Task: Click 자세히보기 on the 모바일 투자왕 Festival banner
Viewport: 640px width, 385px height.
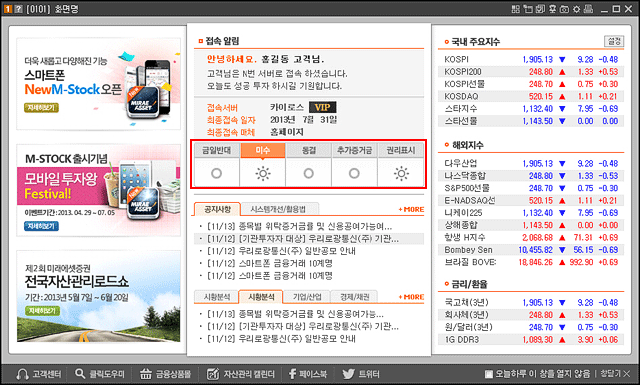Action: (x=41, y=226)
